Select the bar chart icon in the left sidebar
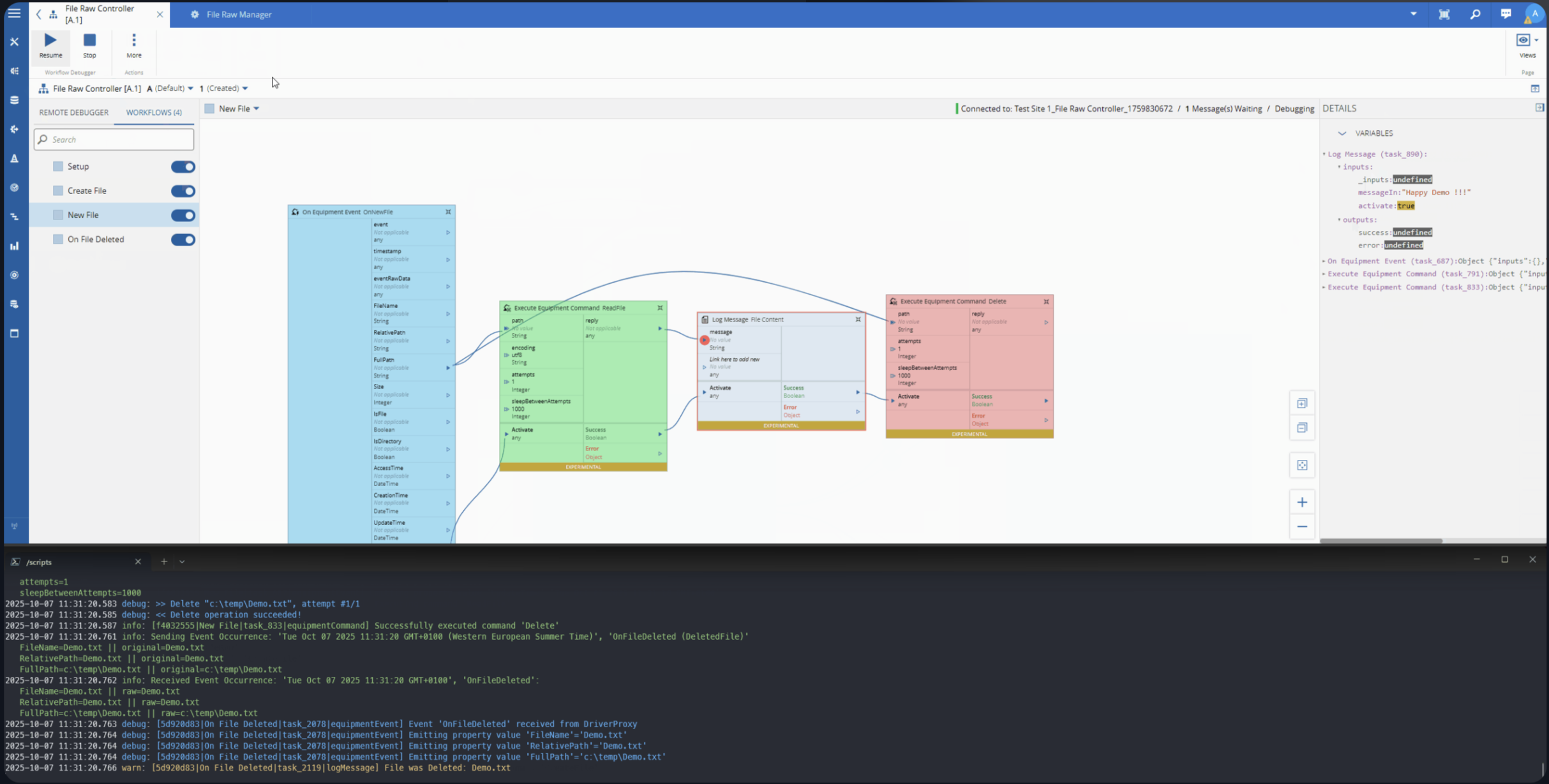This screenshot has width=1549, height=784. pyautogui.click(x=14, y=246)
